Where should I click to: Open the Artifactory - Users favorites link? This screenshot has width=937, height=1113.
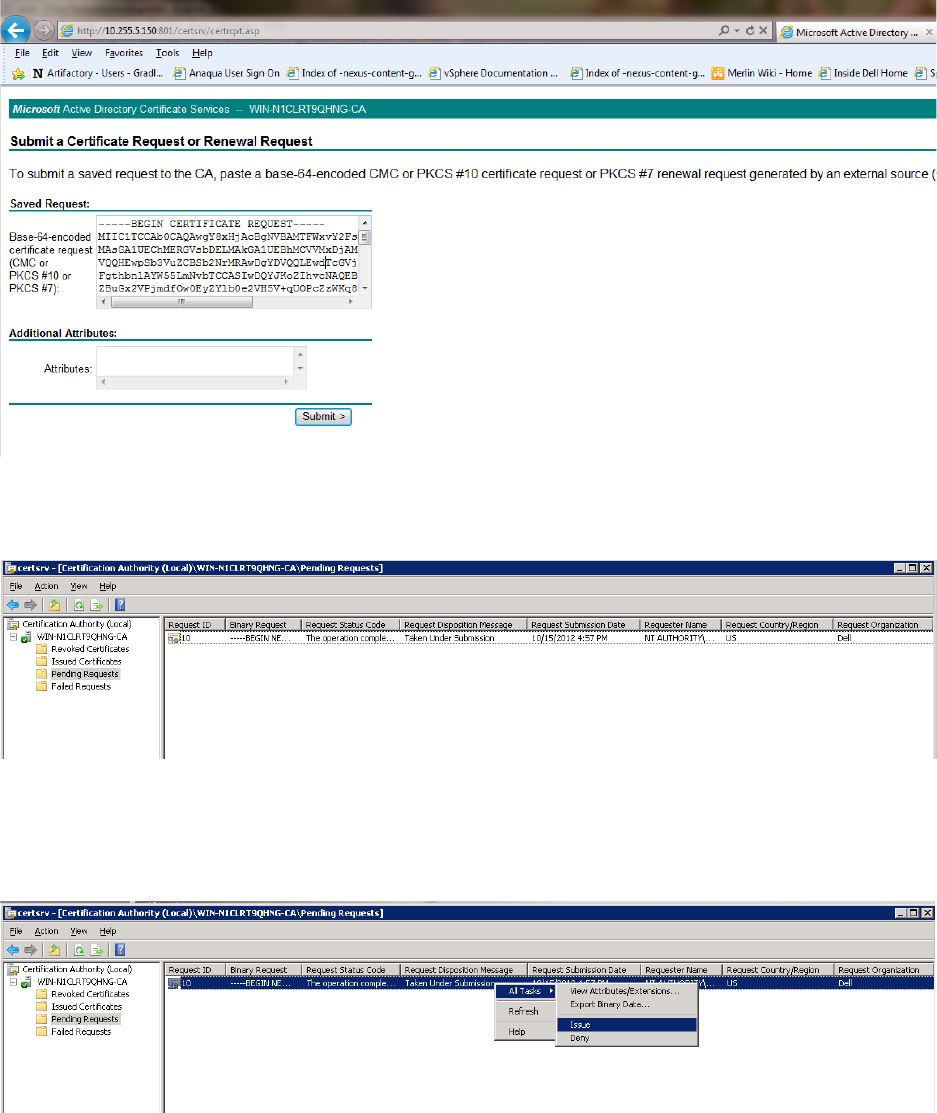click(98, 73)
